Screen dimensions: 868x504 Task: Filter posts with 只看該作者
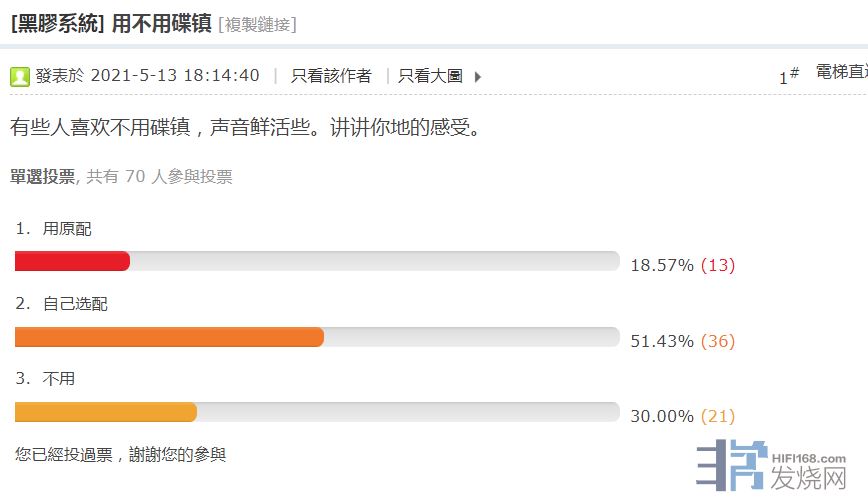pos(331,76)
